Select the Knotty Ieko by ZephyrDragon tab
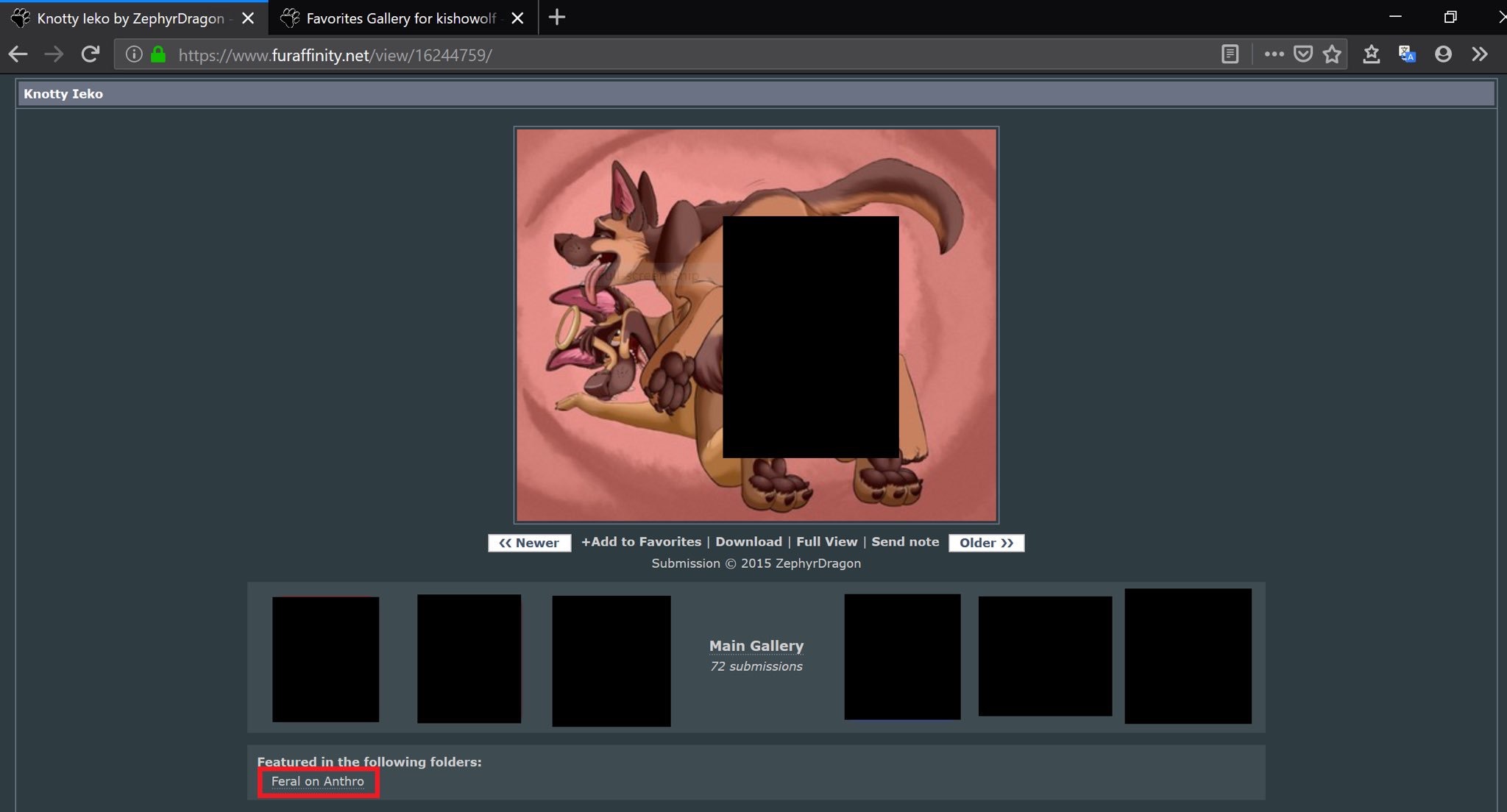 (x=133, y=18)
